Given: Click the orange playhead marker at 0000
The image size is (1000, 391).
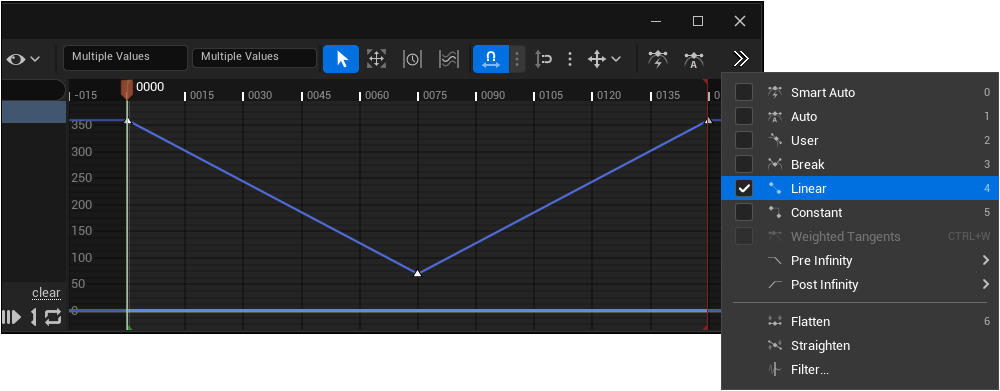Looking at the screenshot, I should point(127,89).
